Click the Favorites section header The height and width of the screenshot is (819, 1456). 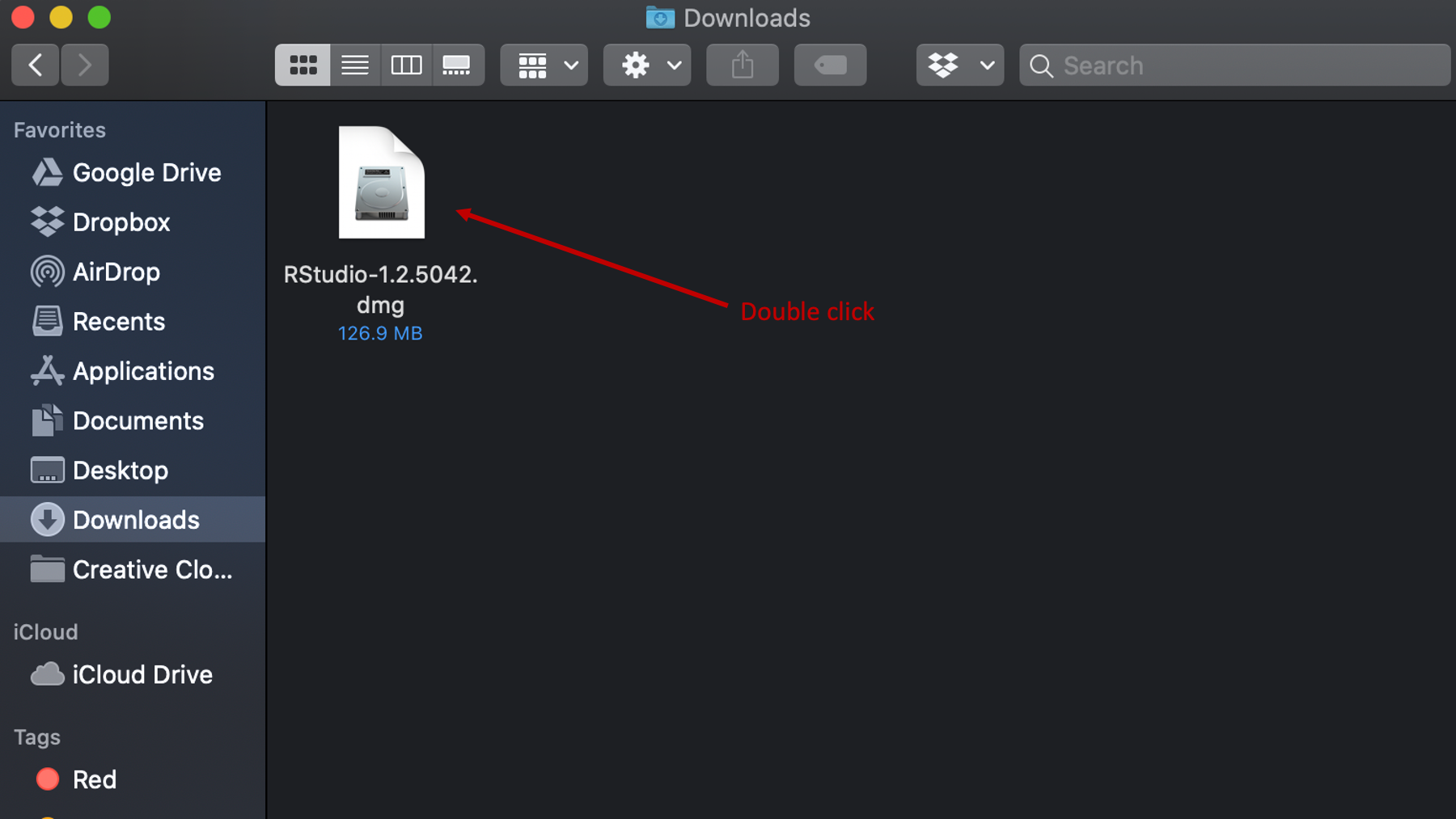[x=59, y=130]
